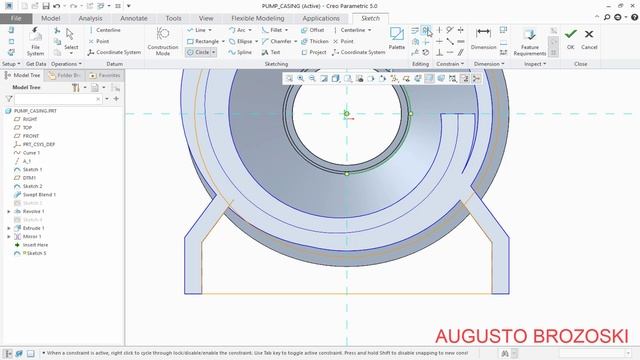This screenshot has height=360, width=640.
Task: Switch to the Model tab
Action: point(51,18)
